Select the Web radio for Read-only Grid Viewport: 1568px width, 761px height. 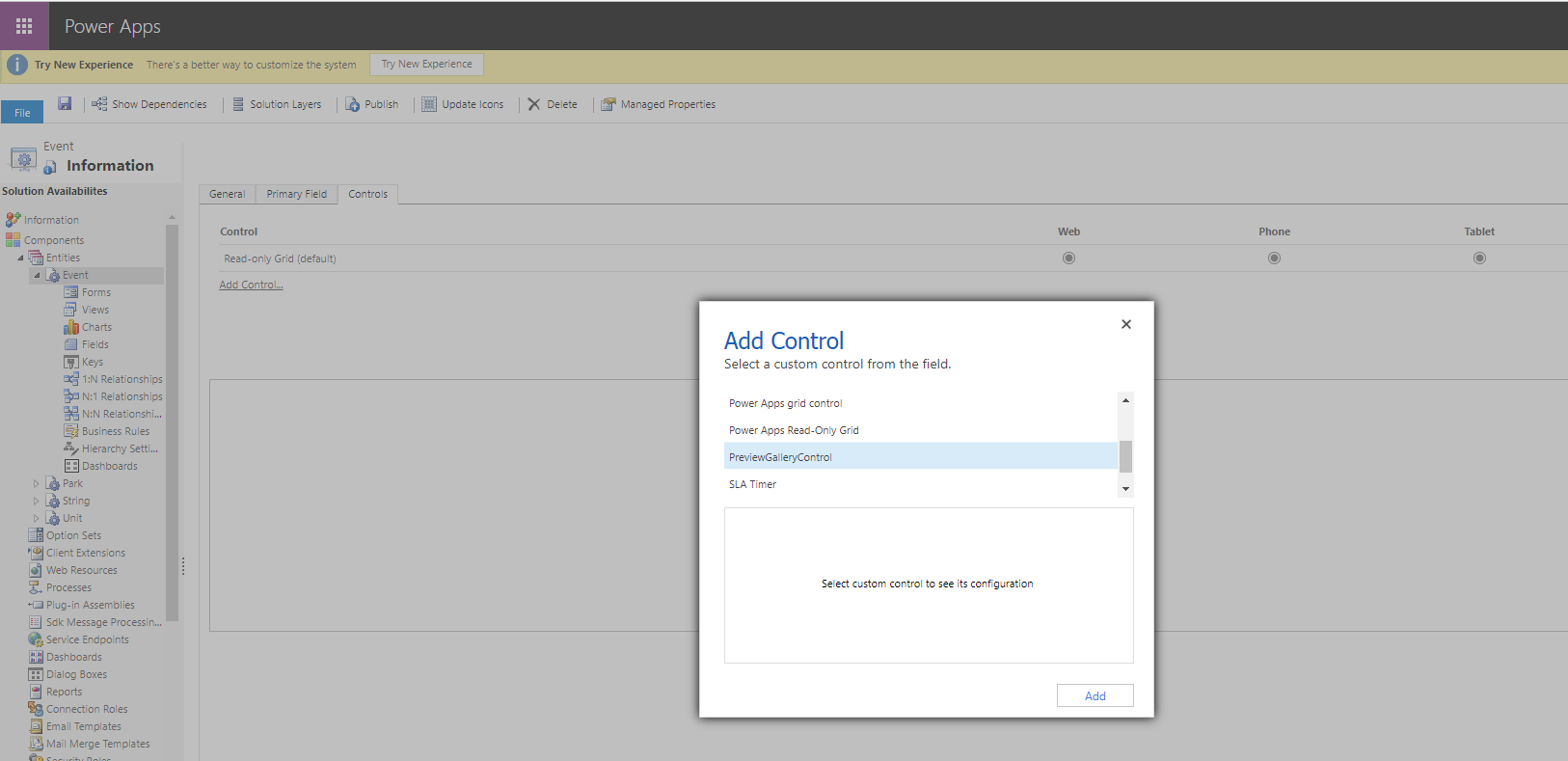[1068, 258]
